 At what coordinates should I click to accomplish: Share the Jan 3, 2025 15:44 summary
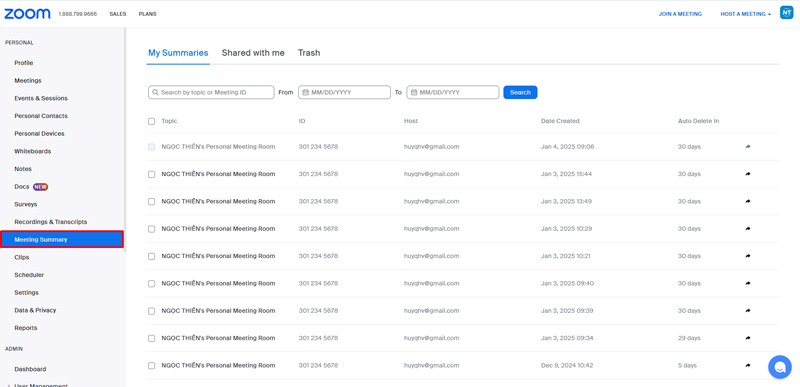[748, 174]
